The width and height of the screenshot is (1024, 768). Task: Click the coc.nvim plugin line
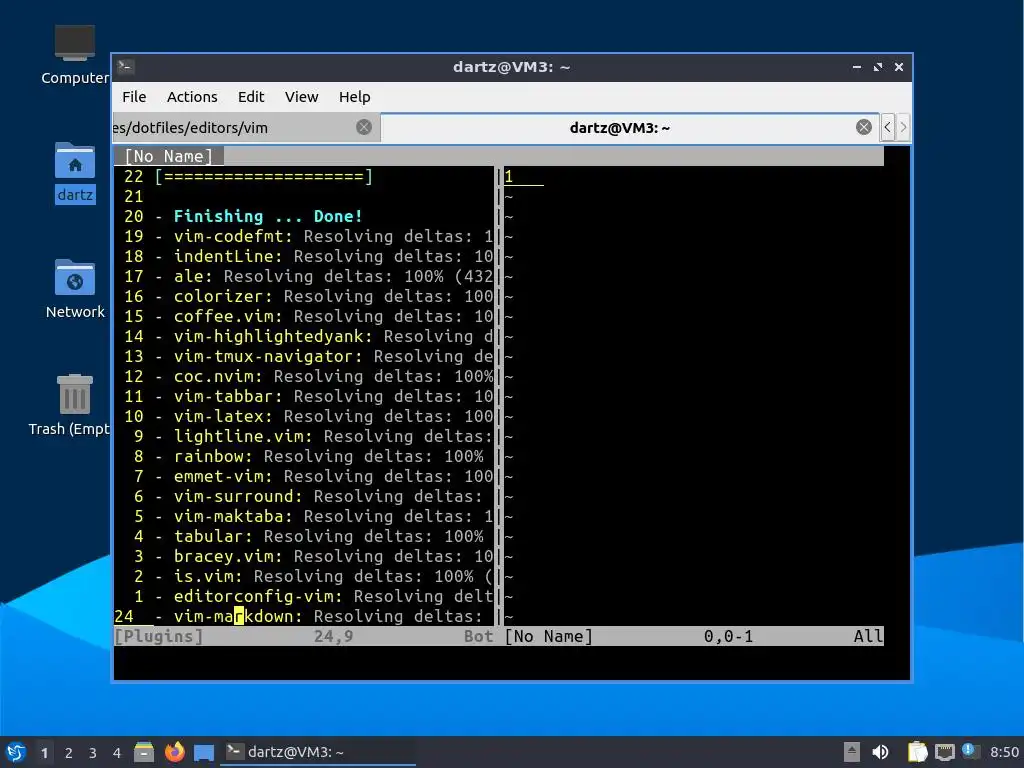(x=304, y=376)
